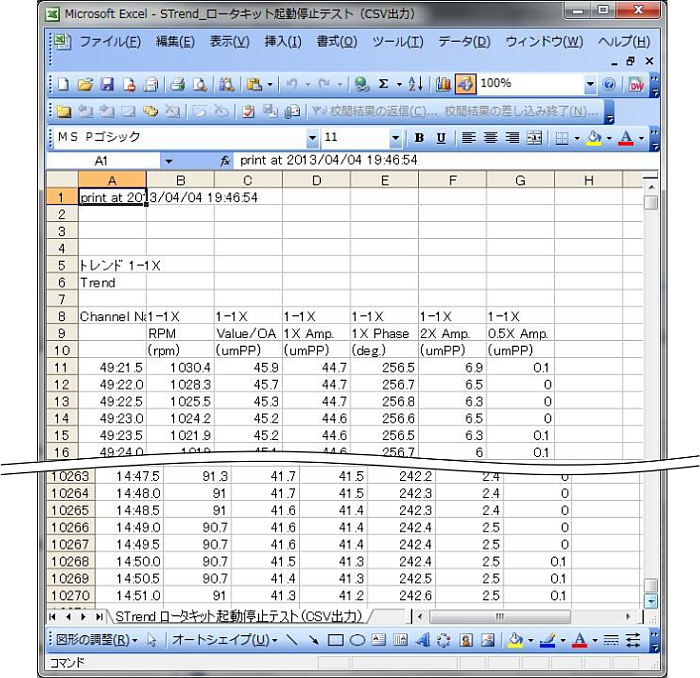Sort ascending with the A-Z arrow icon
This screenshot has width=700, height=678.
pyautogui.click(x=416, y=84)
